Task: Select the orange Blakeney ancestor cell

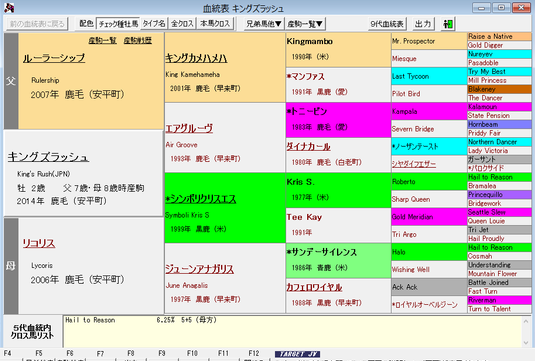Action: 500,89
